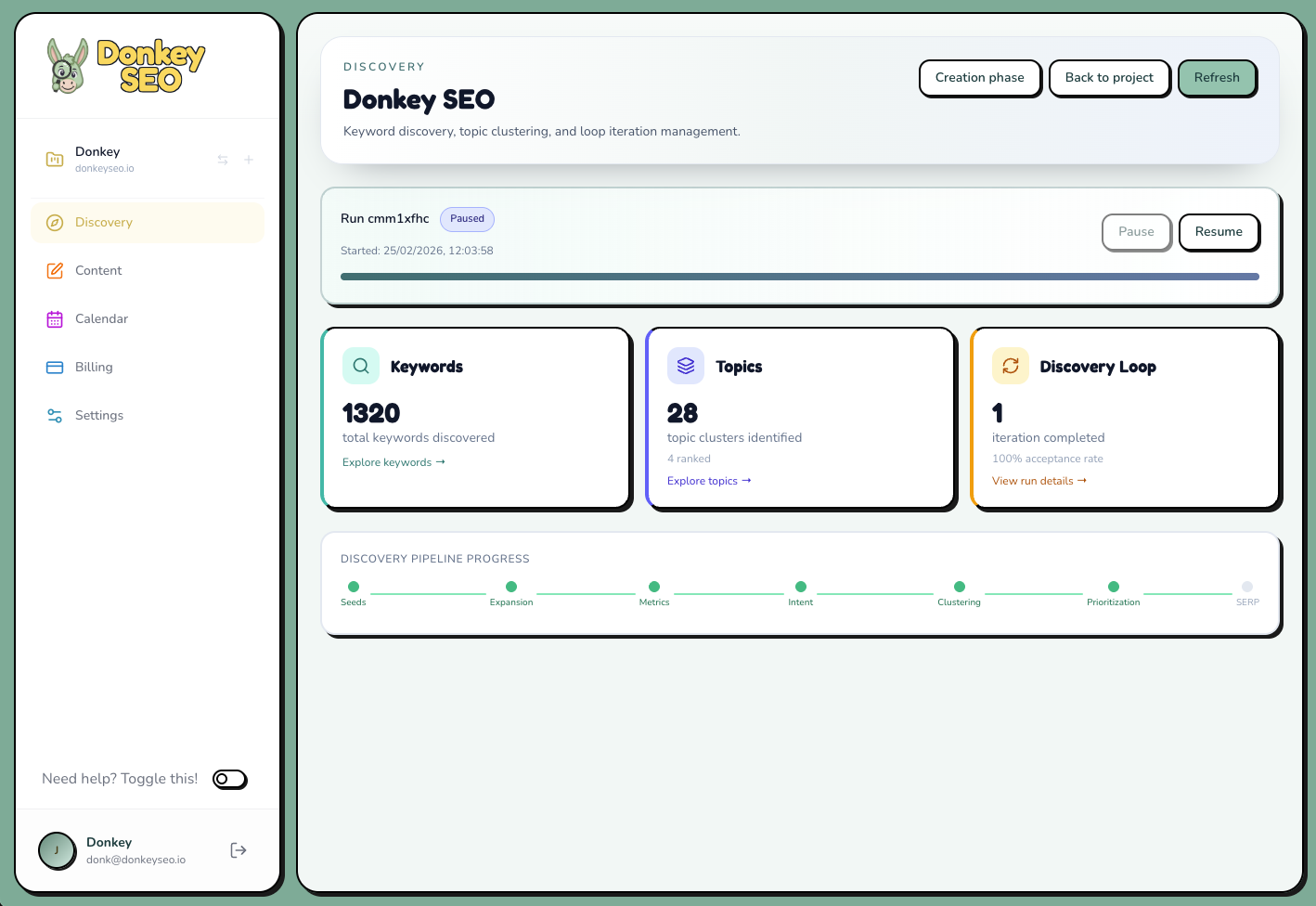The height and width of the screenshot is (906, 1316).
Task: Open Discovery in the sidebar
Action: tap(104, 223)
